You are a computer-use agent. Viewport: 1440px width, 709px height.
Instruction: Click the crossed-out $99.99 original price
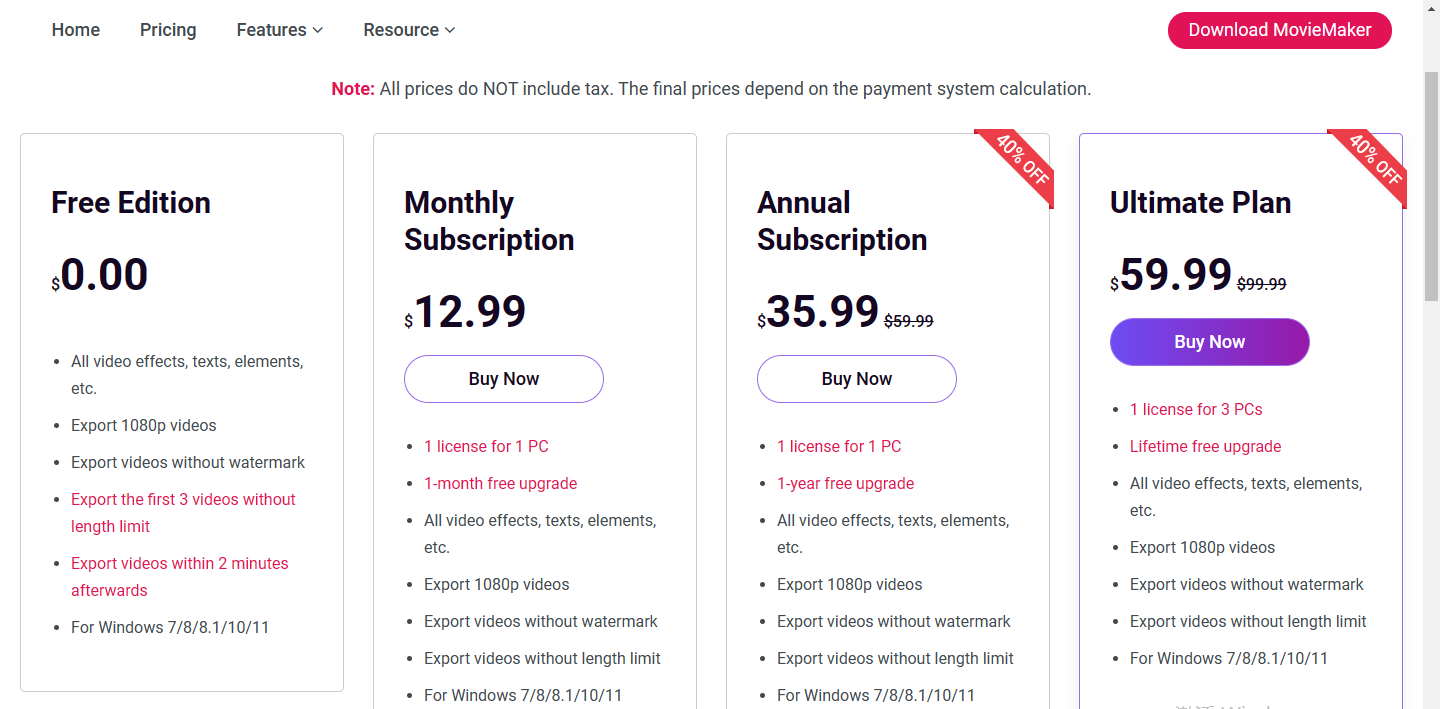tap(1262, 284)
